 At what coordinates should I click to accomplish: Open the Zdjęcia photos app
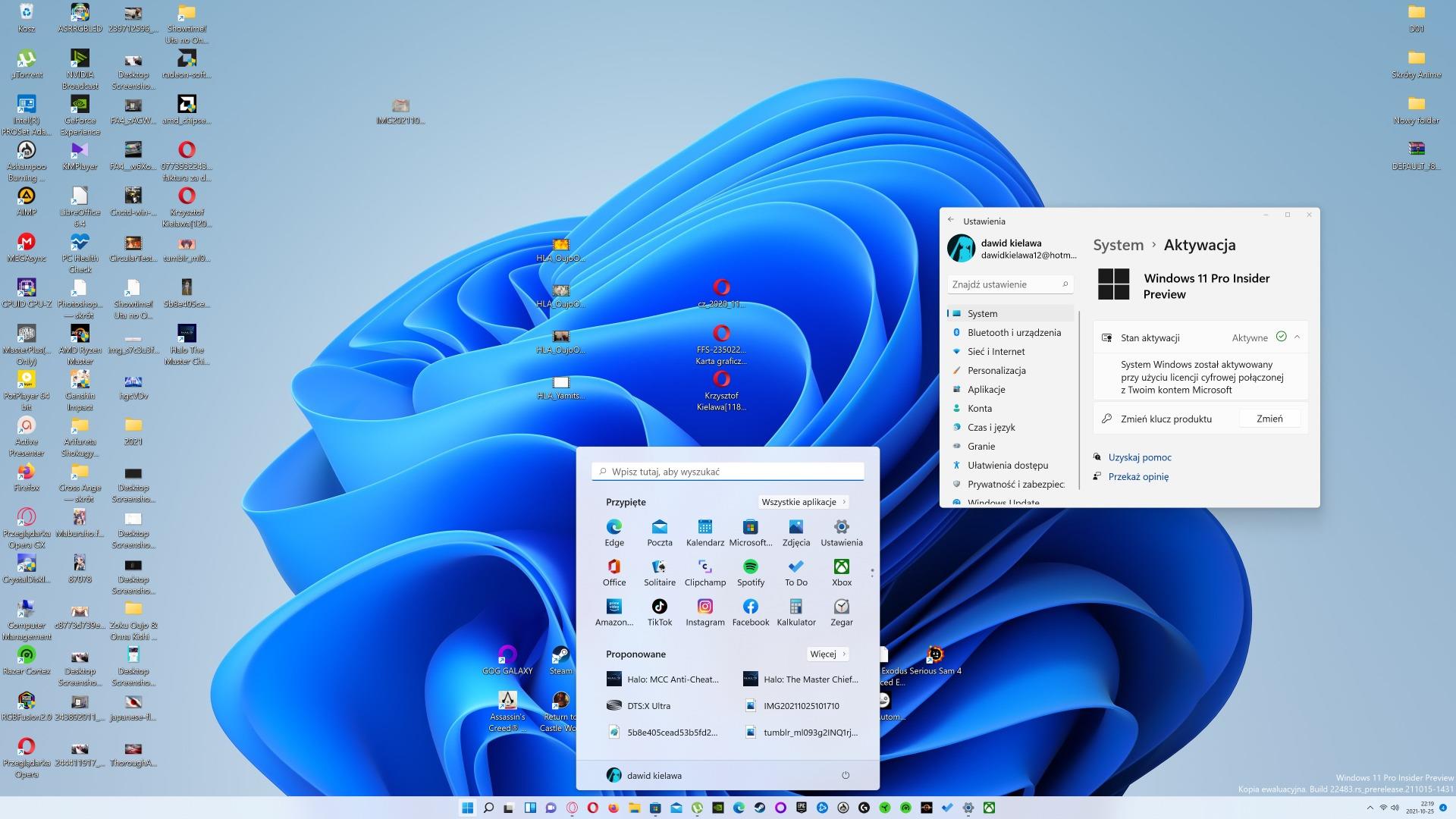tap(796, 532)
